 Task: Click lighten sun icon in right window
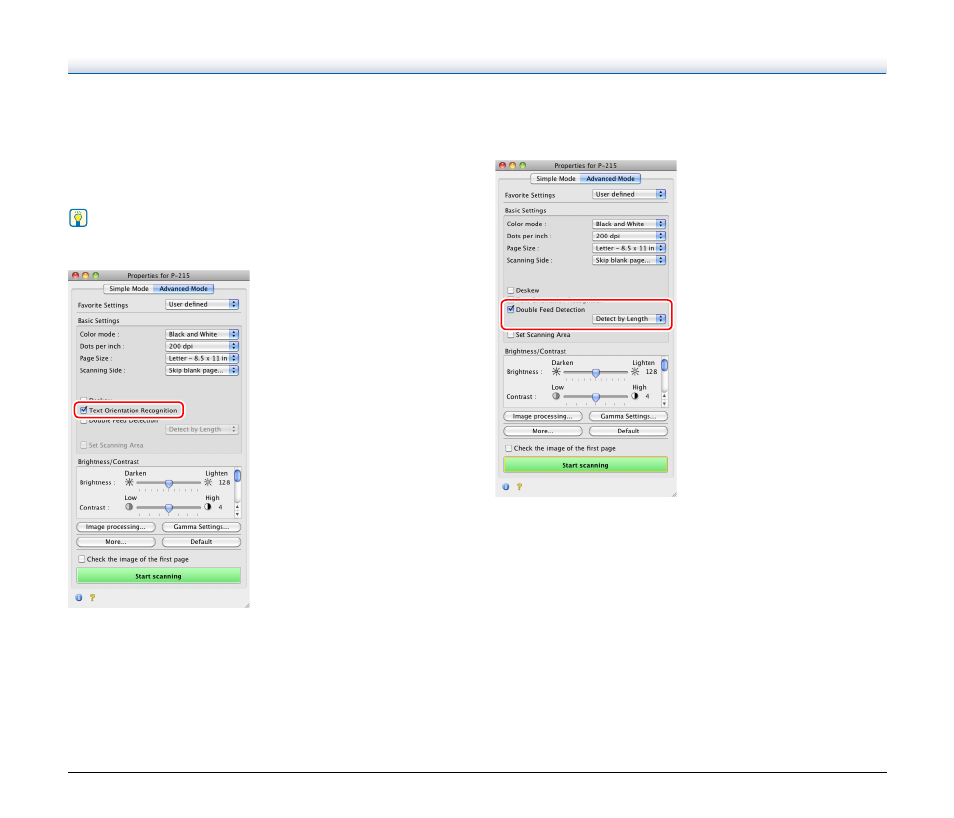pos(635,371)
